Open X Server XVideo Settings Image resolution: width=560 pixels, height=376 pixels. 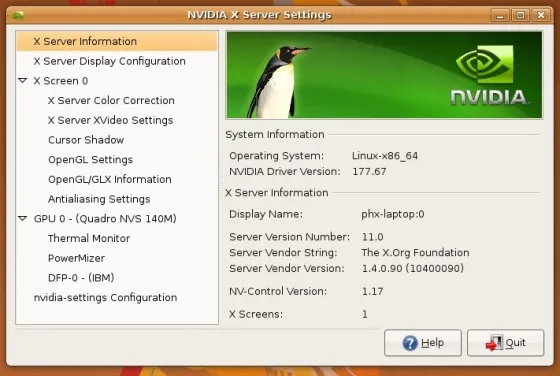coord(110,120)
